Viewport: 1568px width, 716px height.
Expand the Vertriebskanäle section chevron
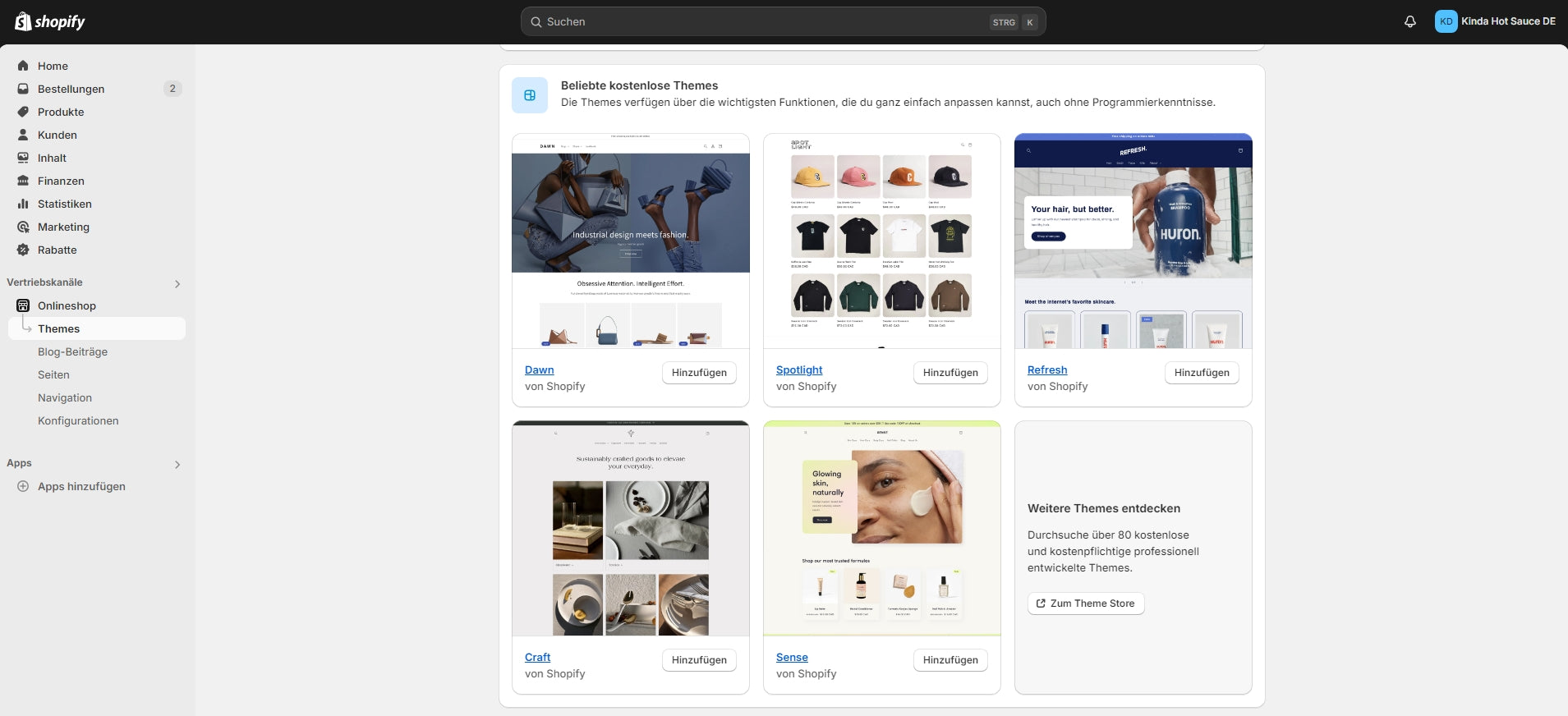coord(177,284)
